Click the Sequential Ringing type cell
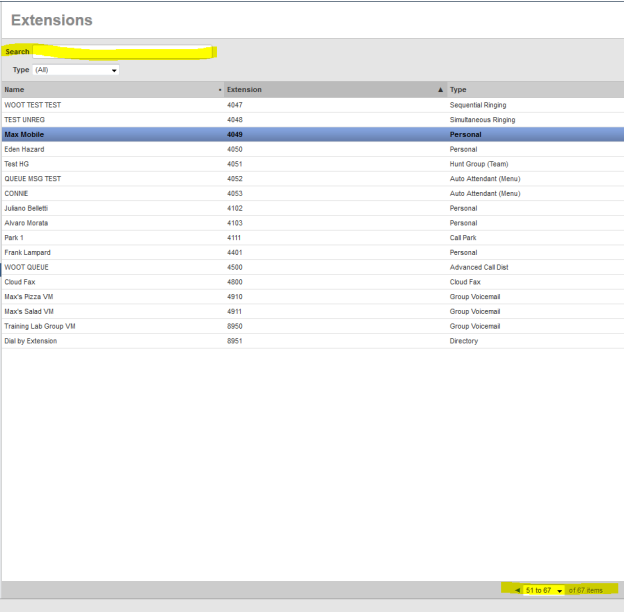This screenshot has height=613, width=625. coord(478,105)
